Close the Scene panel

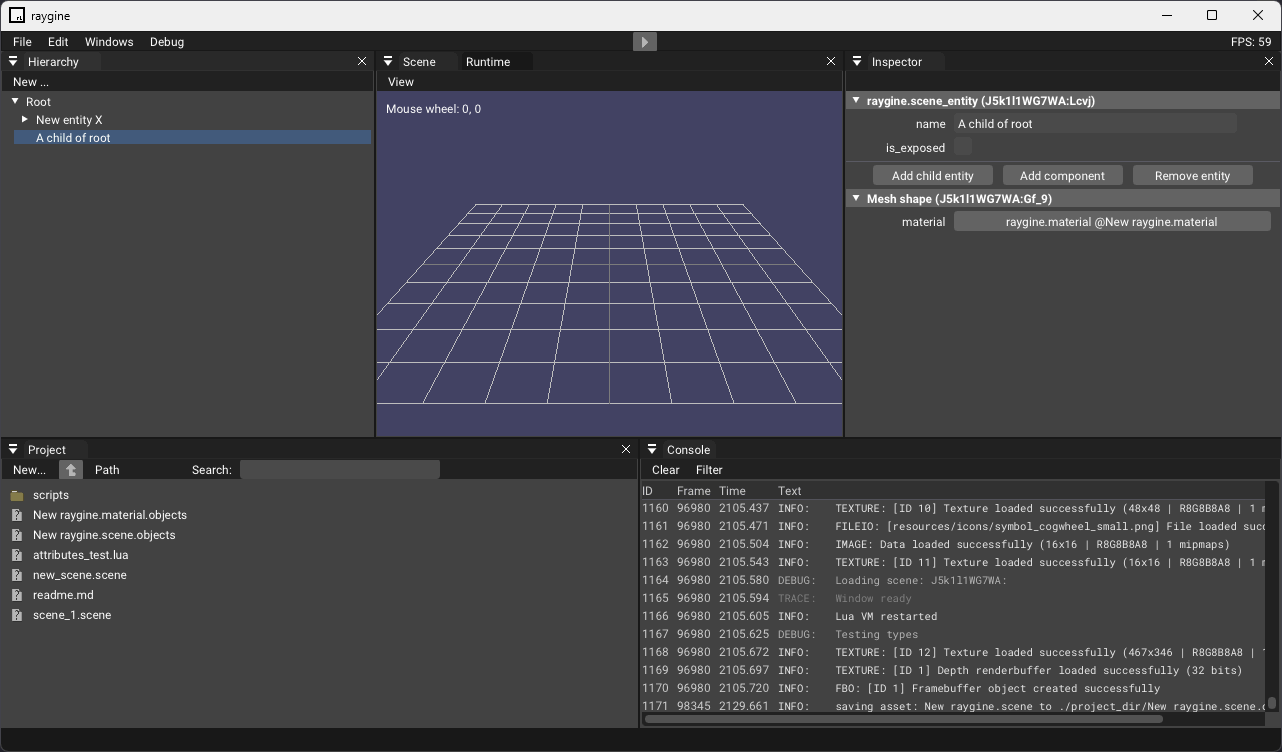tap(831, 62)
